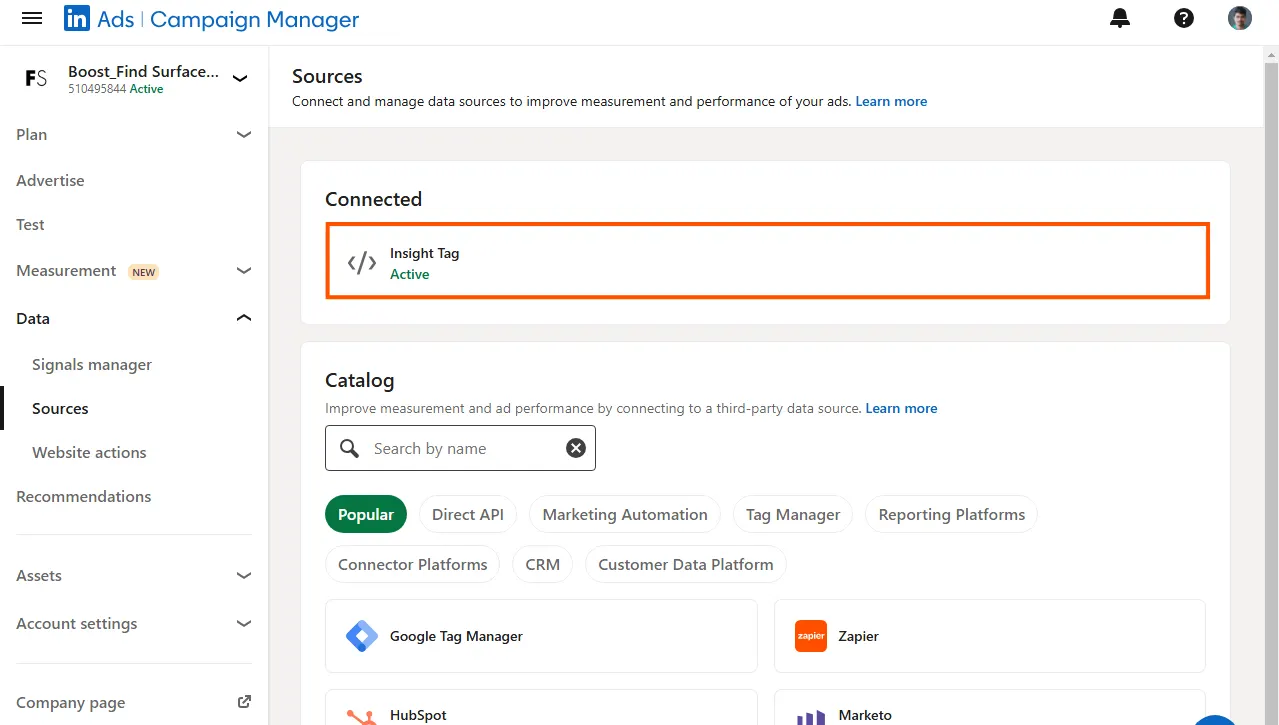Open Recommendations in the sidebar
The image size is (1279, 725).
pyautogui.click(x=84, y=496)
